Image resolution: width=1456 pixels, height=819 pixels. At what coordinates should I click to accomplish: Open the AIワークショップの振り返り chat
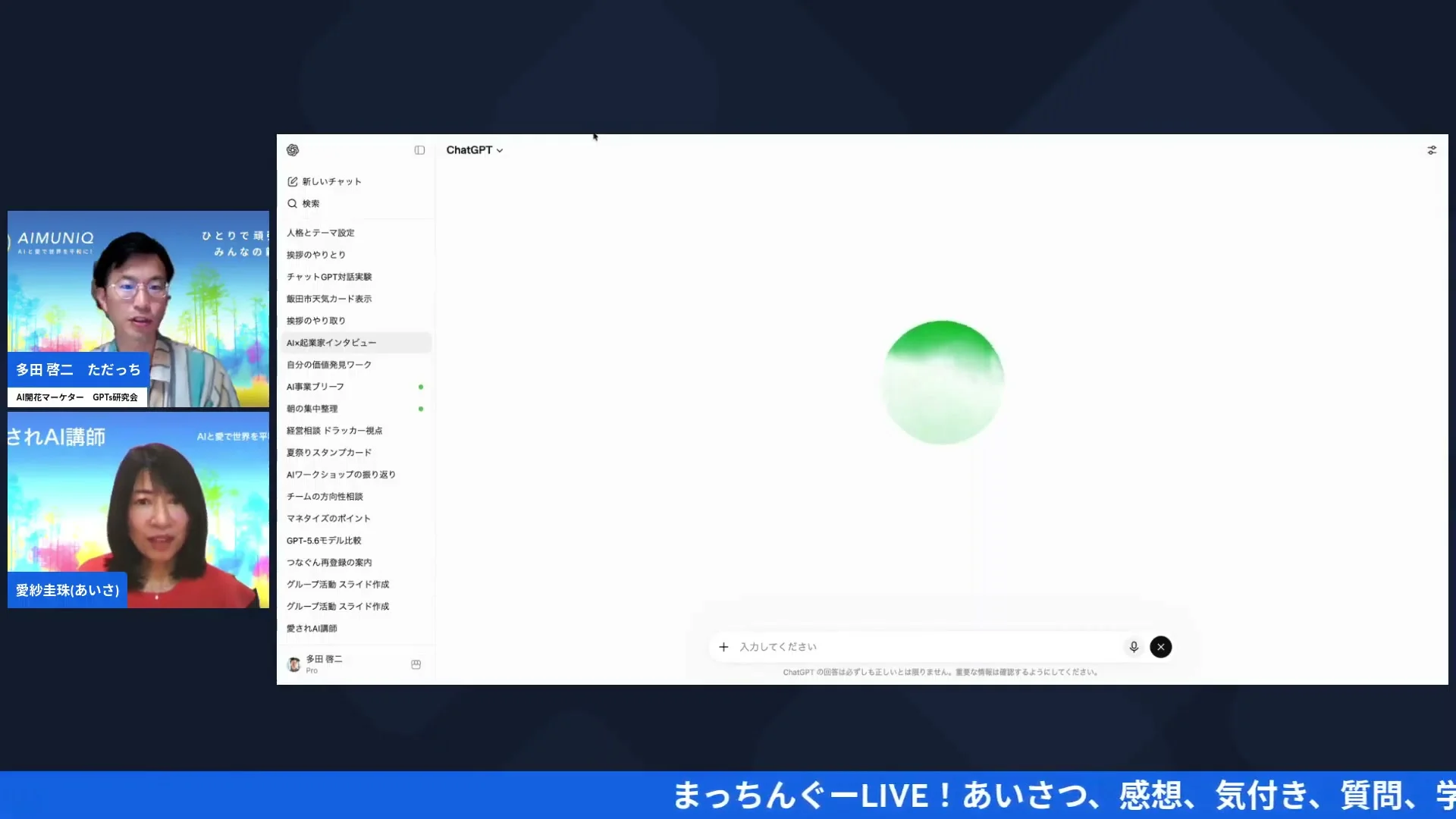(356, 475)
